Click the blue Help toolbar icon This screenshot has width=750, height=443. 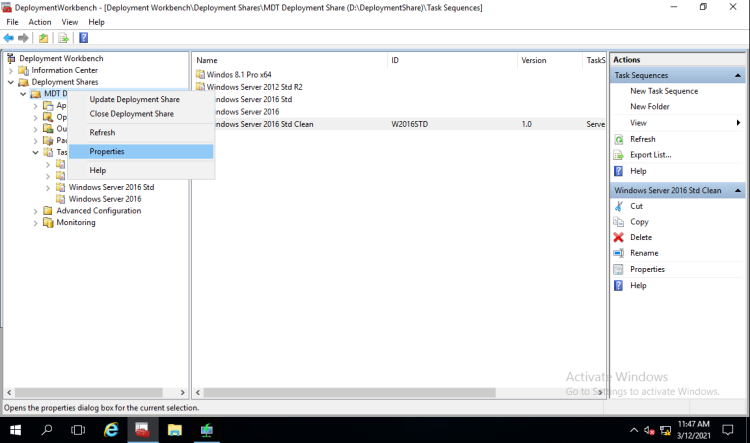point(83,38)
